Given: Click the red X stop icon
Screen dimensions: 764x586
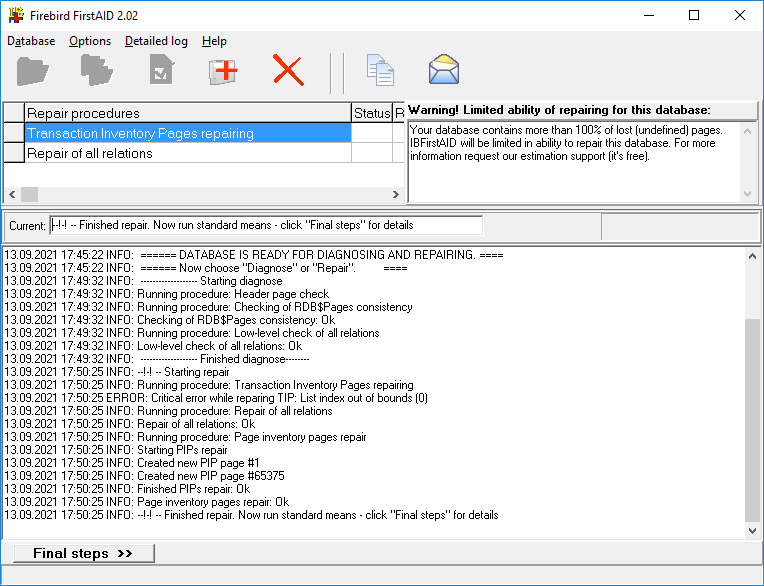Looking at the screenshot, I should tap(288, 70).
